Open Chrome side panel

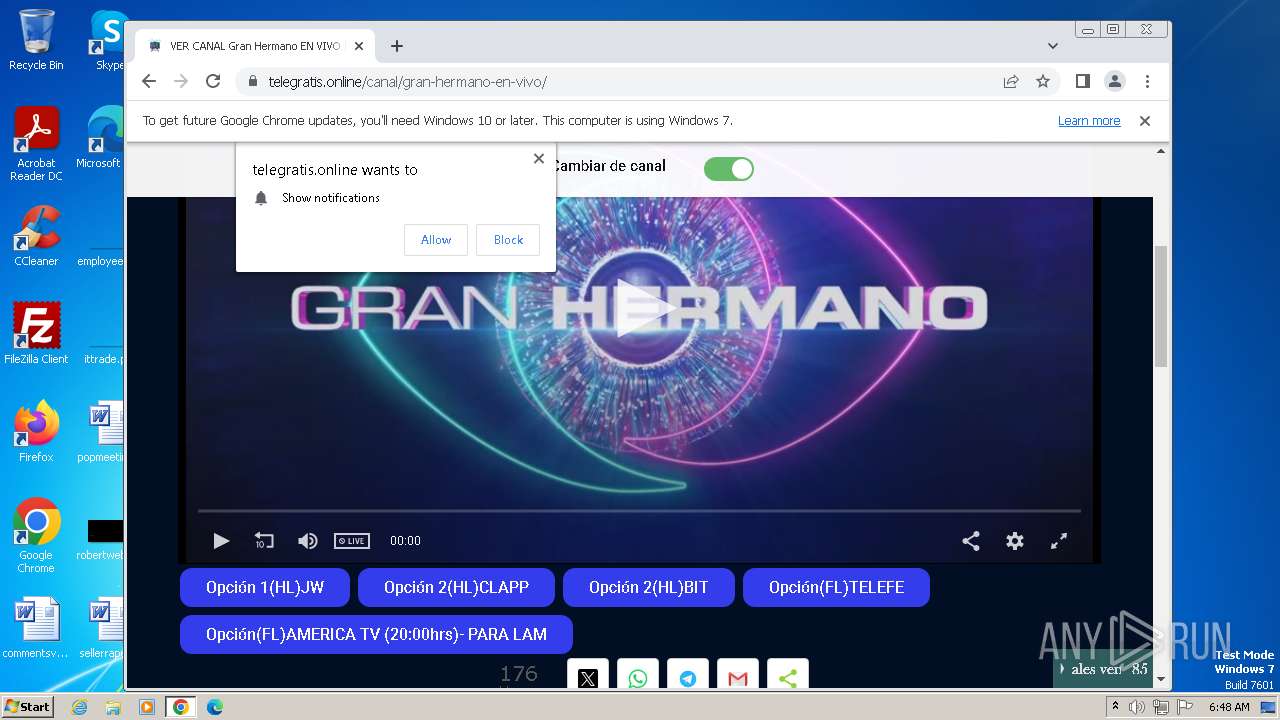click(1083, 81)
